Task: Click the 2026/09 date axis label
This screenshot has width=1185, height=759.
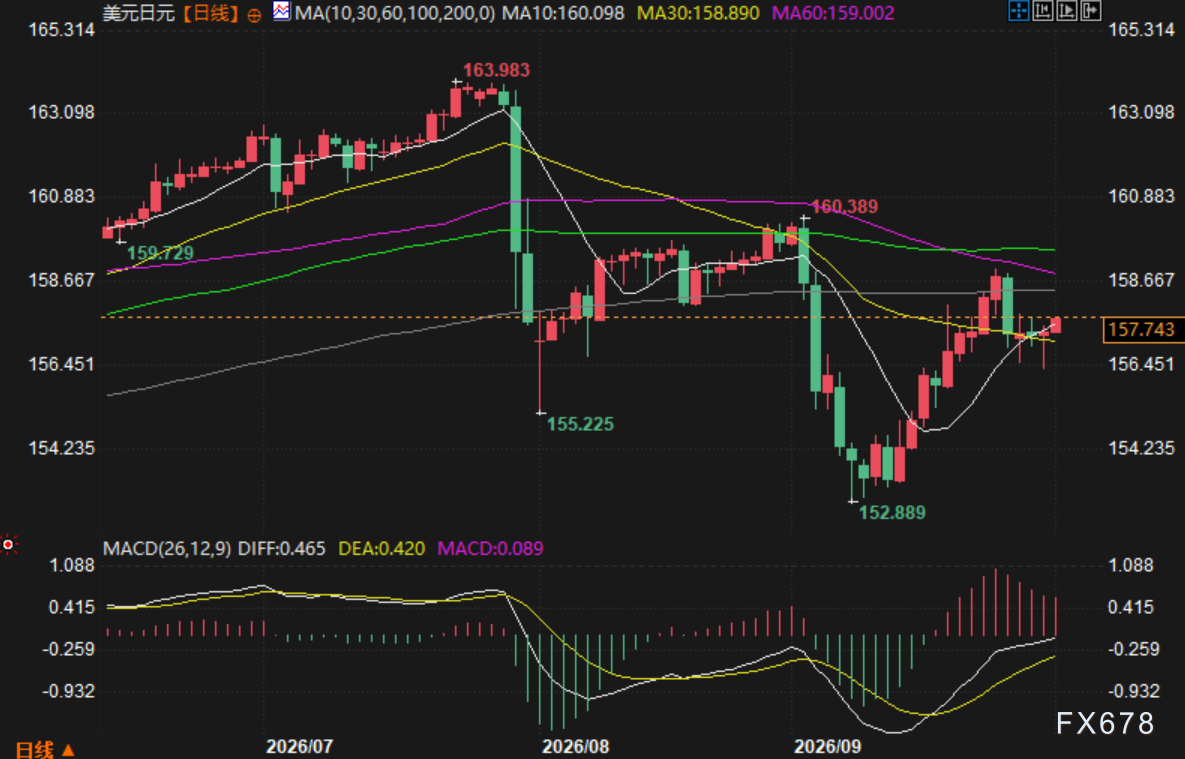Action: [828, 747]
